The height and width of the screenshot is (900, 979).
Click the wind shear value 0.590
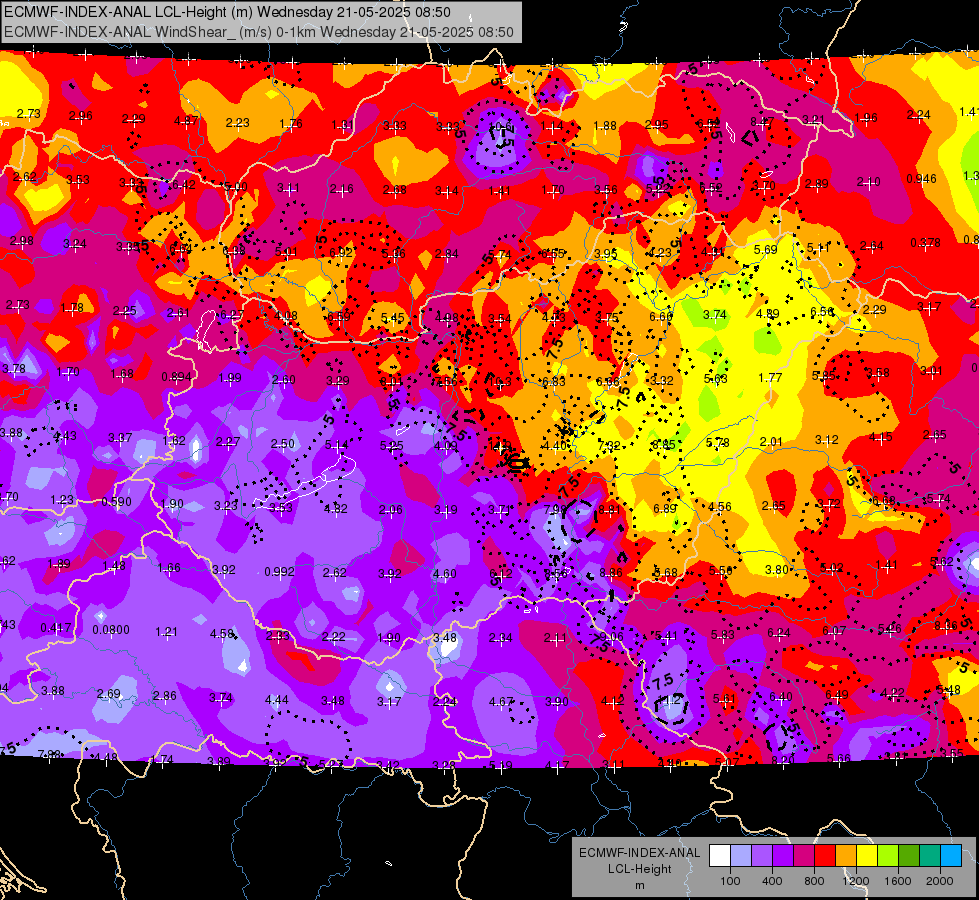116,502
